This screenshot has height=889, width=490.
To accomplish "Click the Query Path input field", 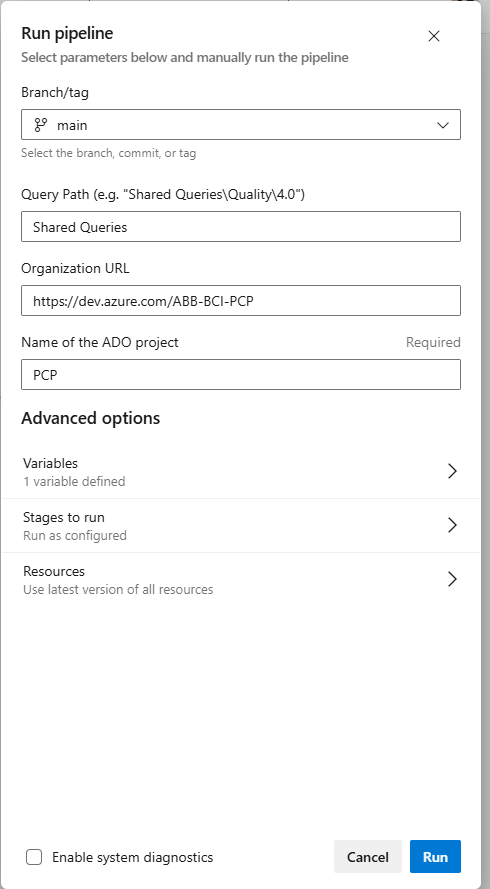I will [241, 227].
